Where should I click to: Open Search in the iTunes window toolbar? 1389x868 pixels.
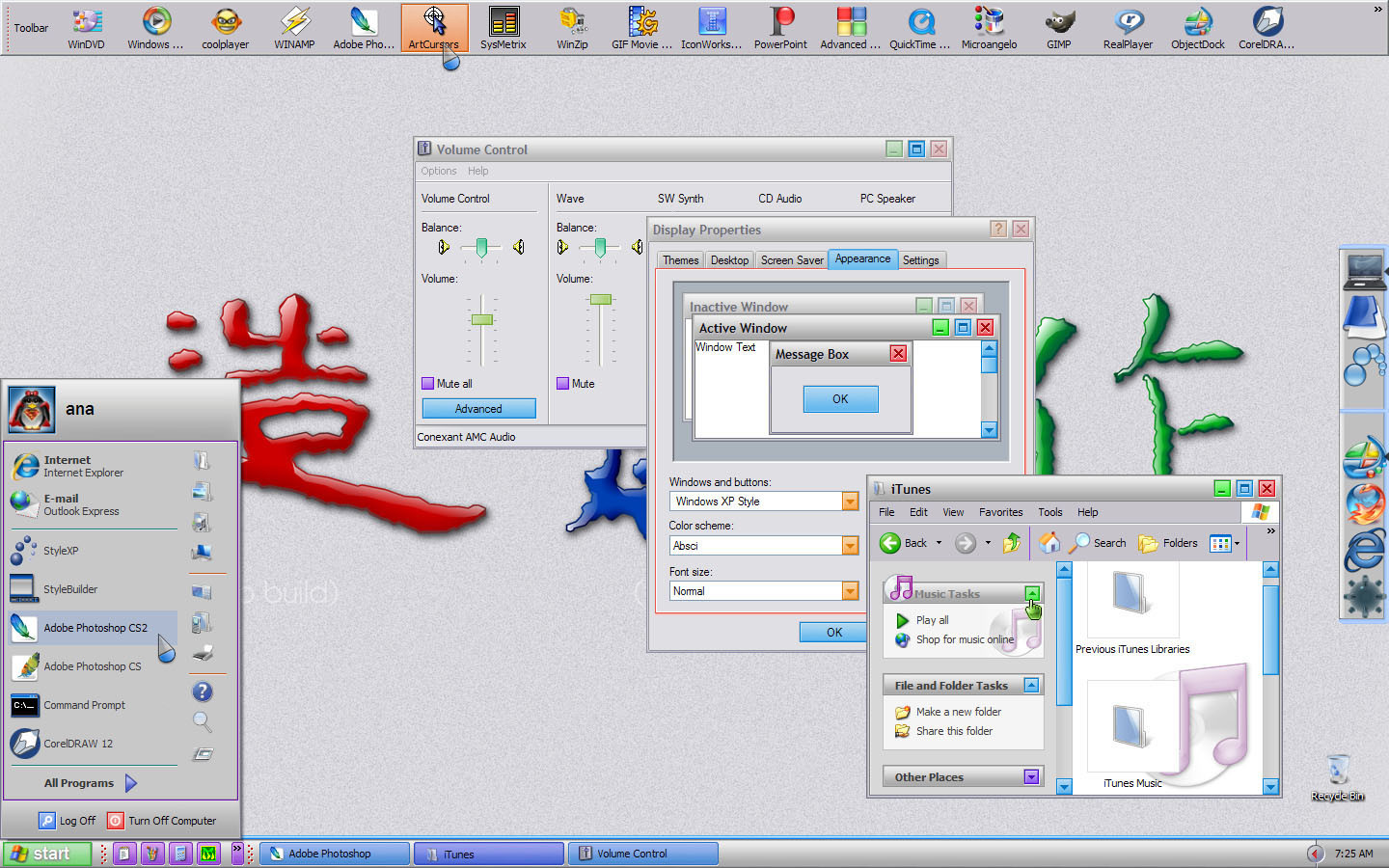[x=1098, y=543]
